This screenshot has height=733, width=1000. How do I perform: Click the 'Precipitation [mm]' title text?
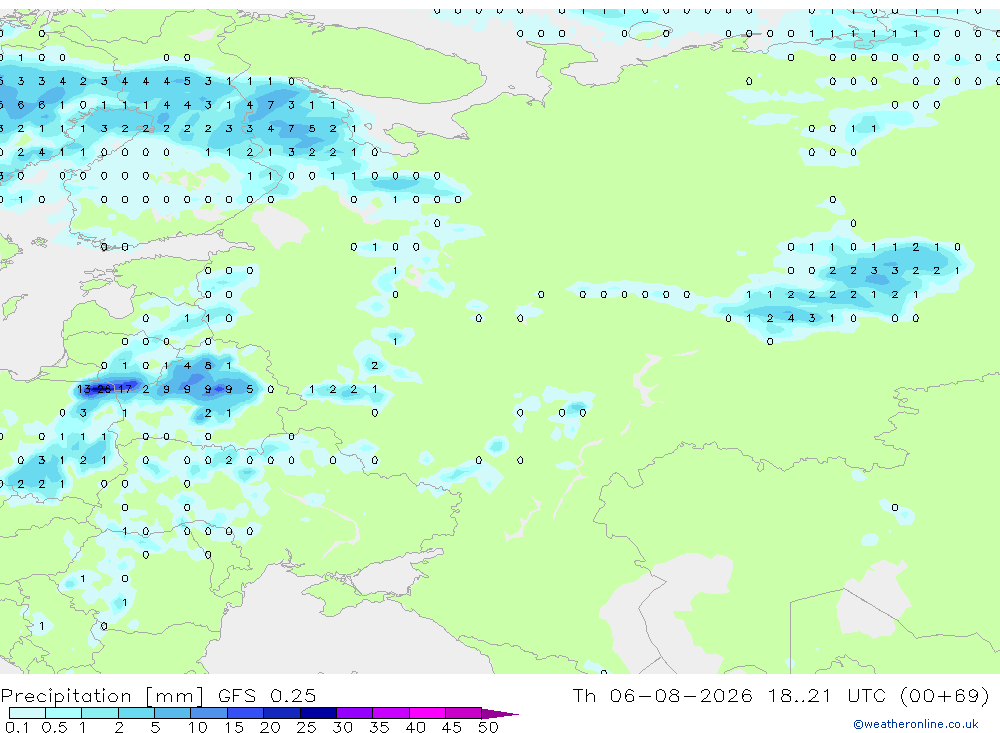click(x=103, y=696)
